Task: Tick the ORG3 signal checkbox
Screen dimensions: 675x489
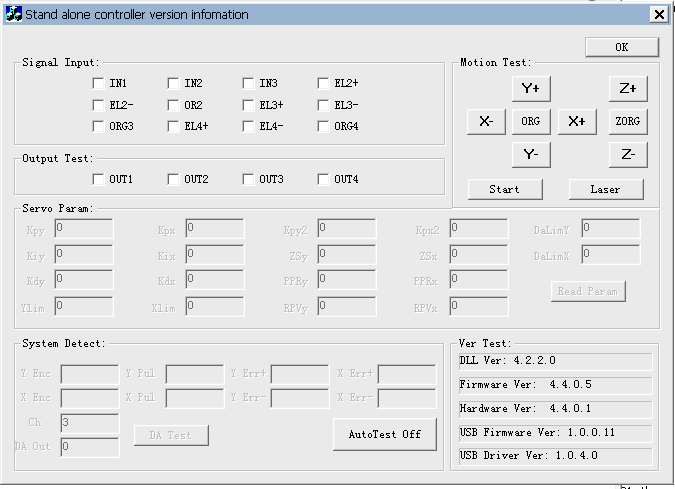Action: pyautogui.click(x=99, y=127)
